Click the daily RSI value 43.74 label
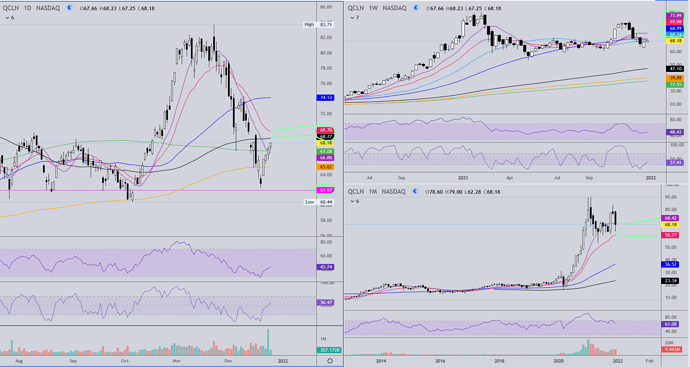This screenshot has height=367, width=690. pos(326,267)
